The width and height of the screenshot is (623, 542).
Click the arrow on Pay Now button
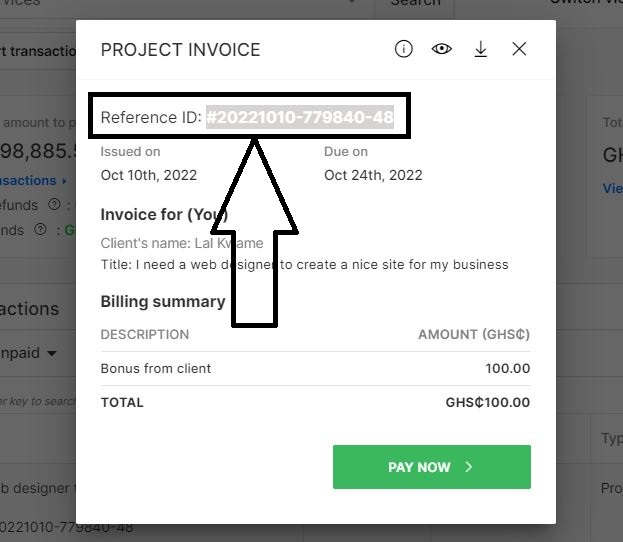pos(469,467)
